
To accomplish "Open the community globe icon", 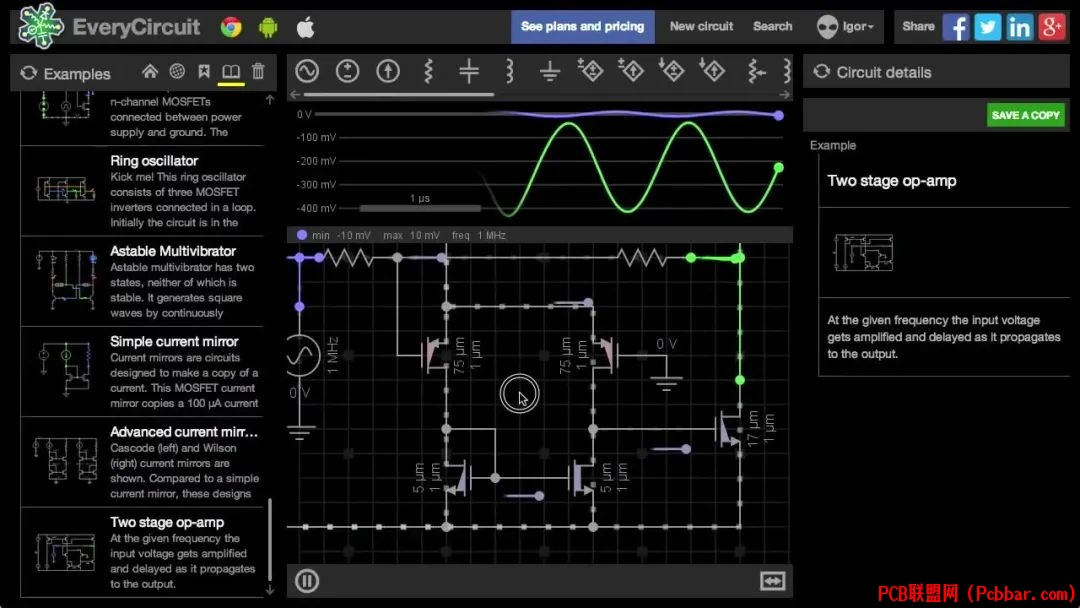I will click(x=177, y=72).
